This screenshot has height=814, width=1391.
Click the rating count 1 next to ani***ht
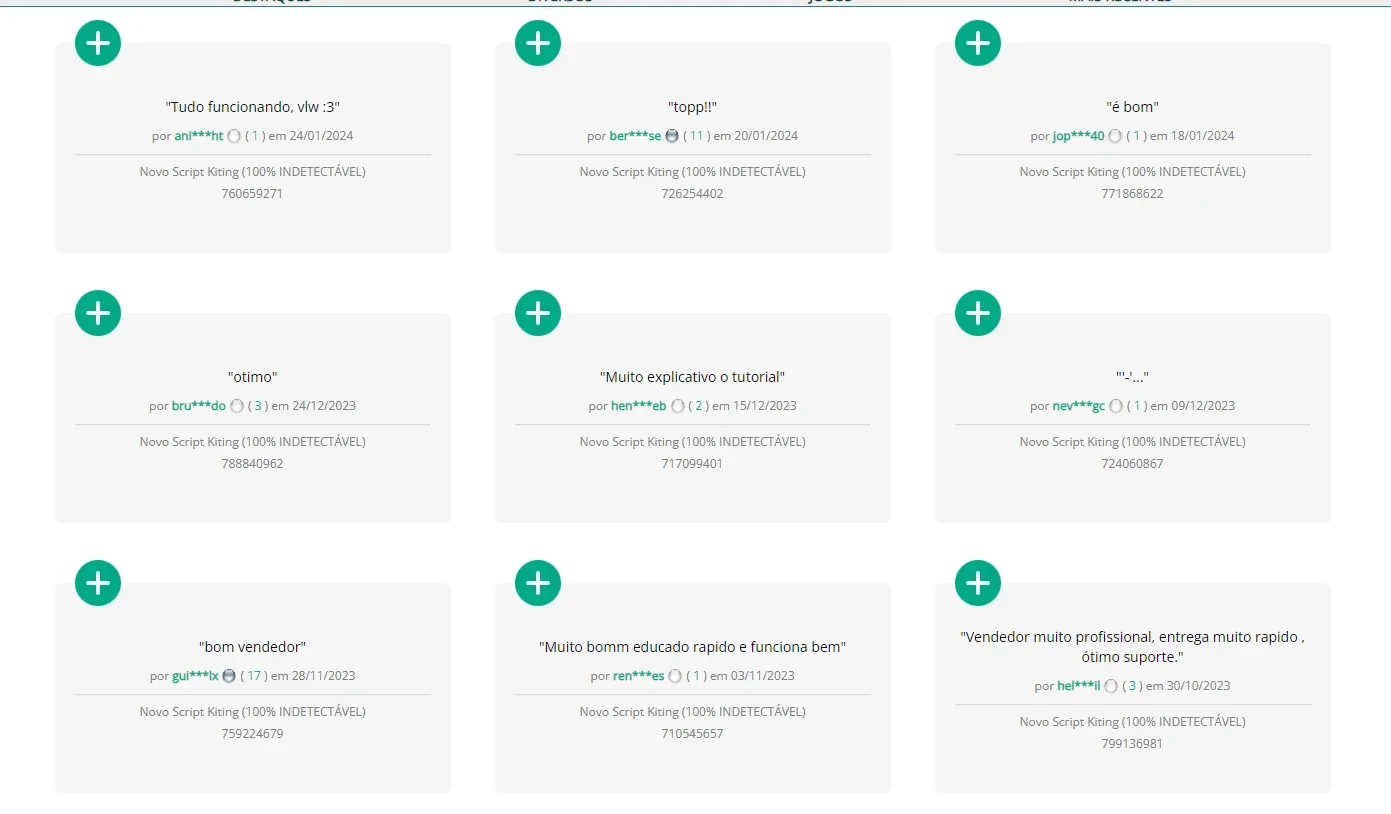tap(254, 136)
